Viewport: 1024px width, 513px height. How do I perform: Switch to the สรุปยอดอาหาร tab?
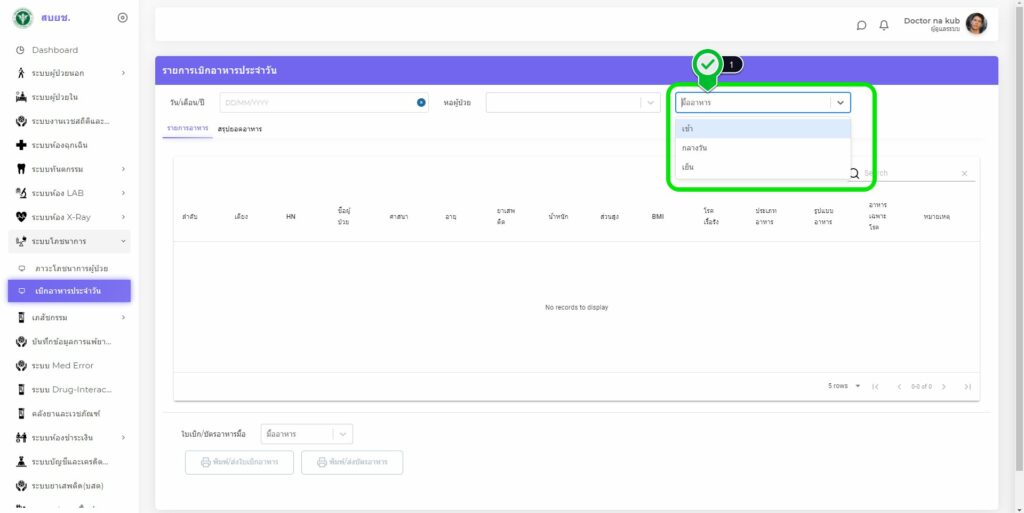(240, 129)
